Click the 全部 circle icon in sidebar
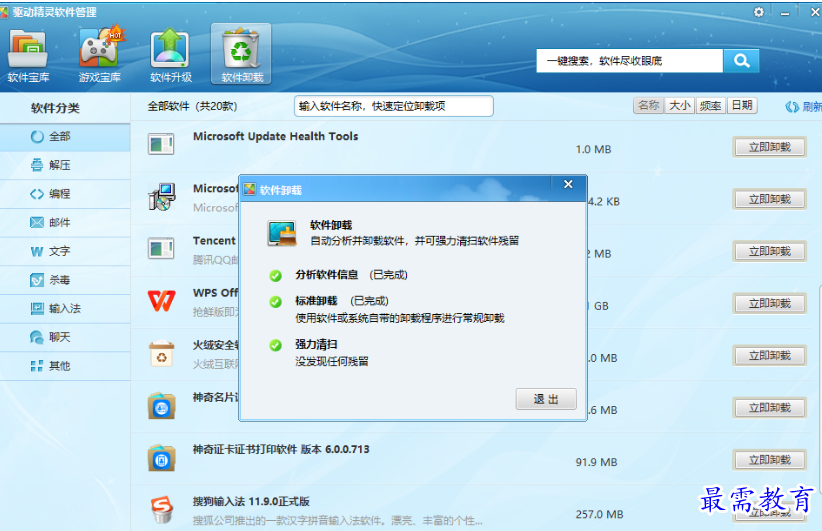The image size is (822, 531). click(37, 137)
